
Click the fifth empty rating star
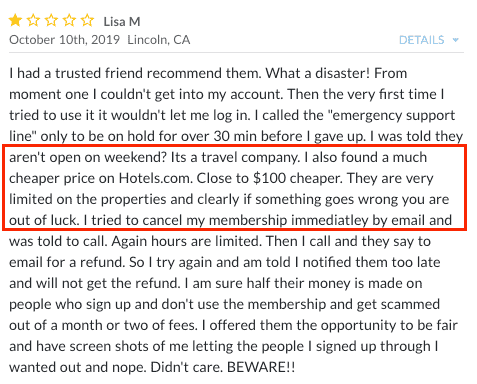[87, 21]
